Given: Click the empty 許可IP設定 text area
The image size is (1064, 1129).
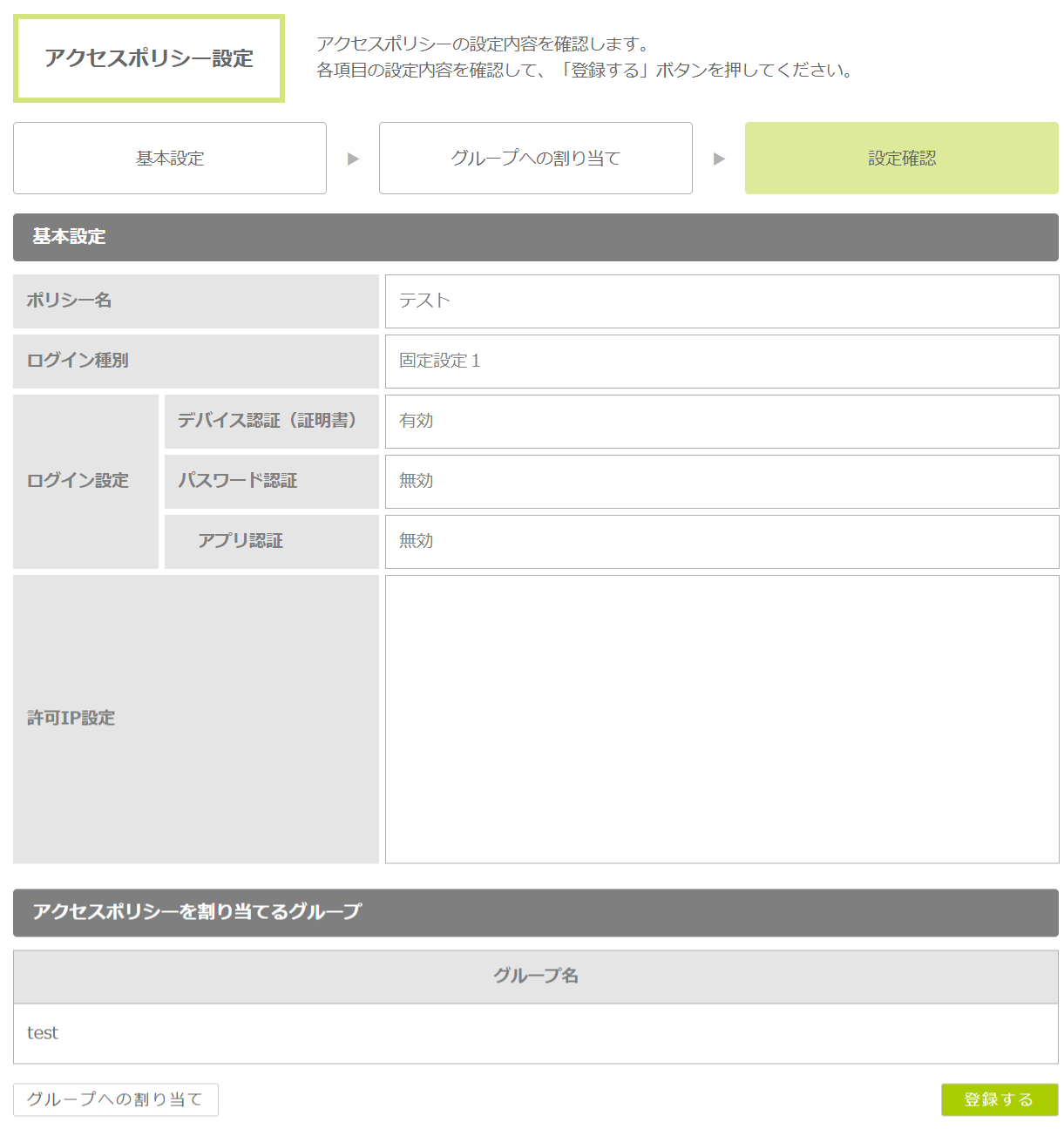Looking at the screenshot, I should point(722,720).
